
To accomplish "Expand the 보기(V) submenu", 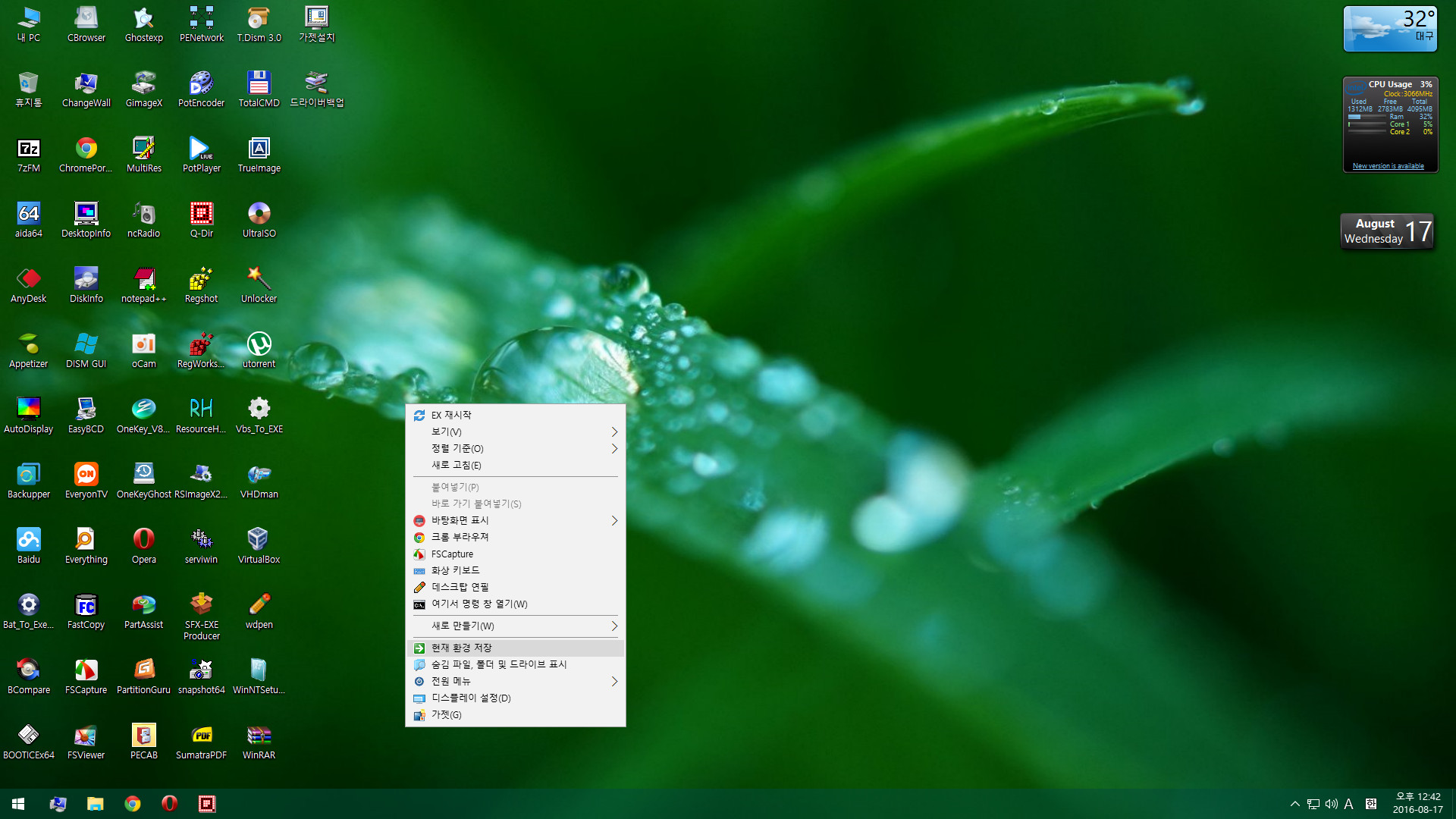I will click(x=516, y=431).
